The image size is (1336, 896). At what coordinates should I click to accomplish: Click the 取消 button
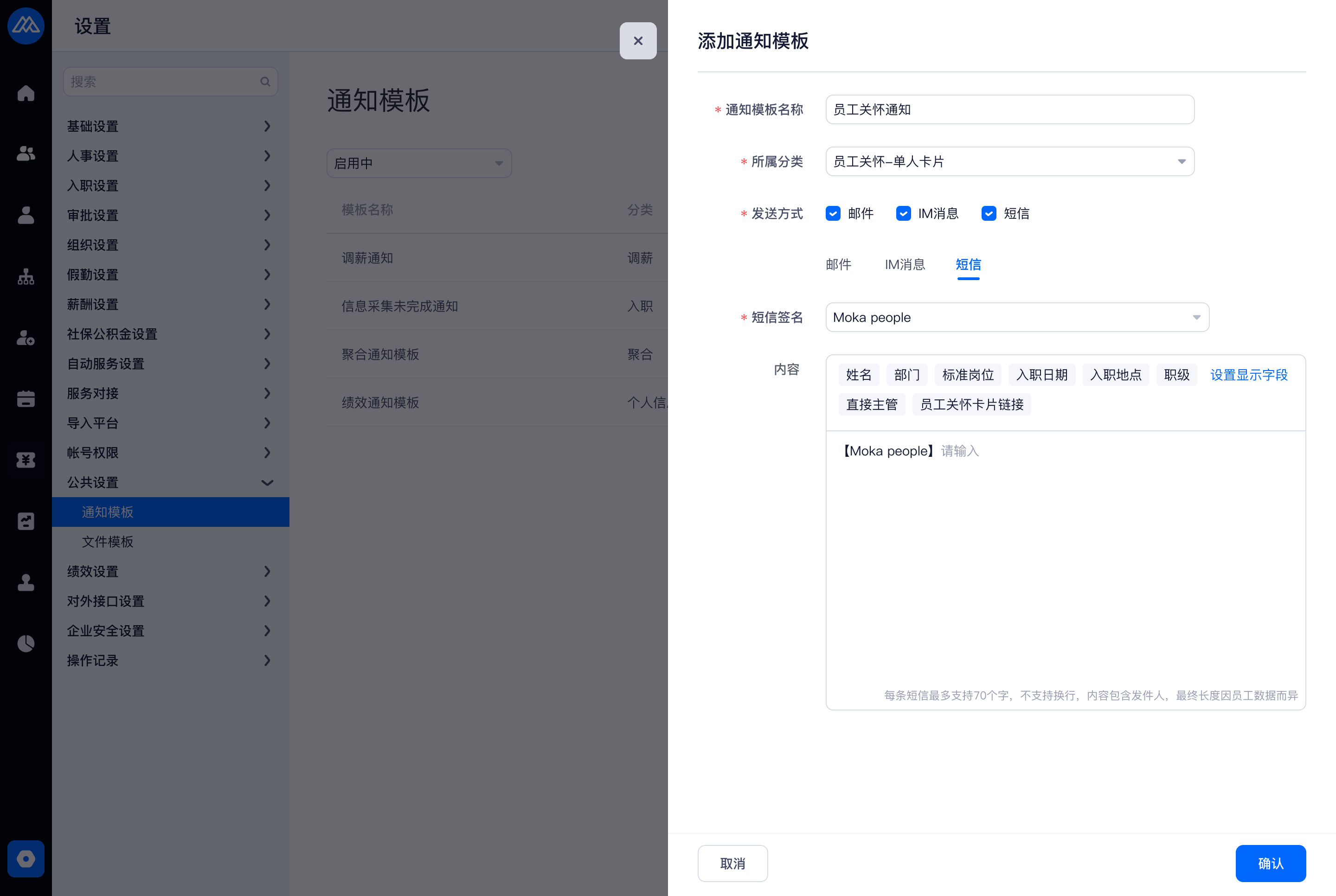point(732,864)
